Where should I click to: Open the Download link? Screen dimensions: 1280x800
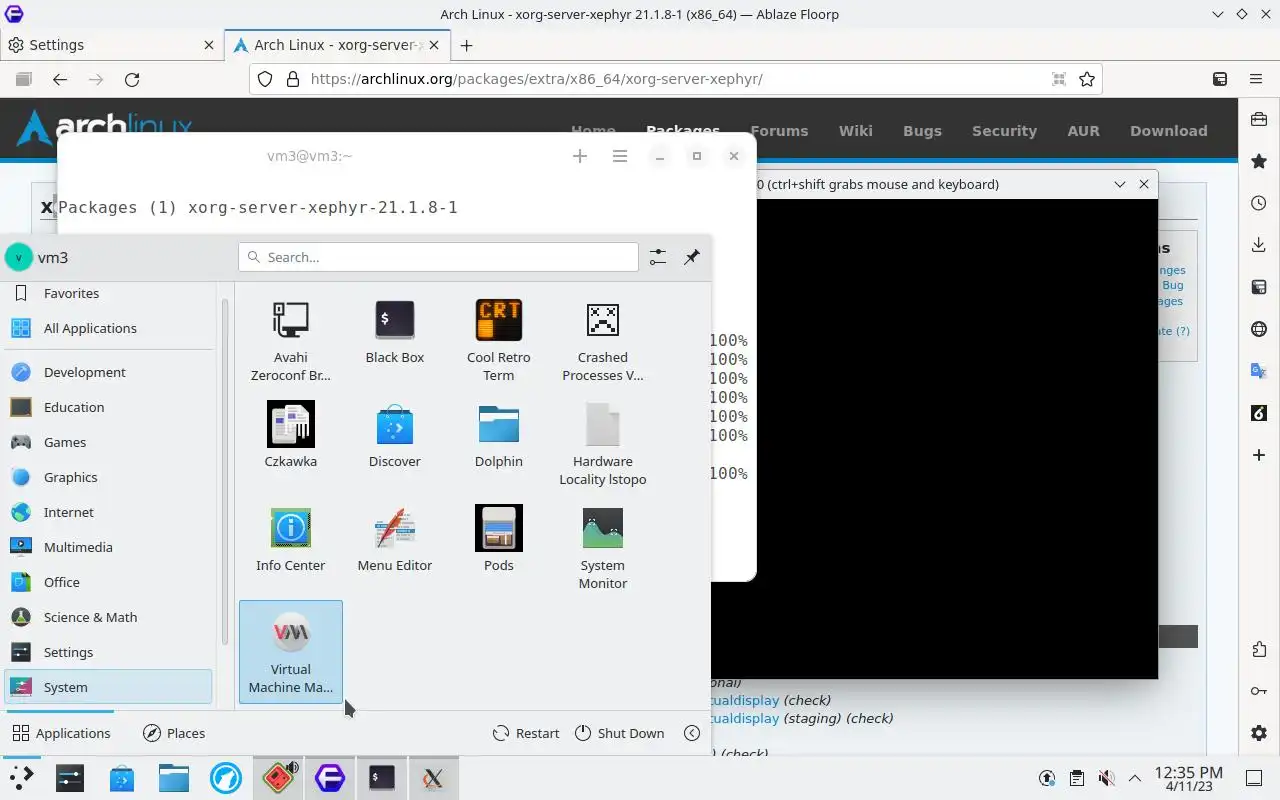click(x=1168, y=131)
